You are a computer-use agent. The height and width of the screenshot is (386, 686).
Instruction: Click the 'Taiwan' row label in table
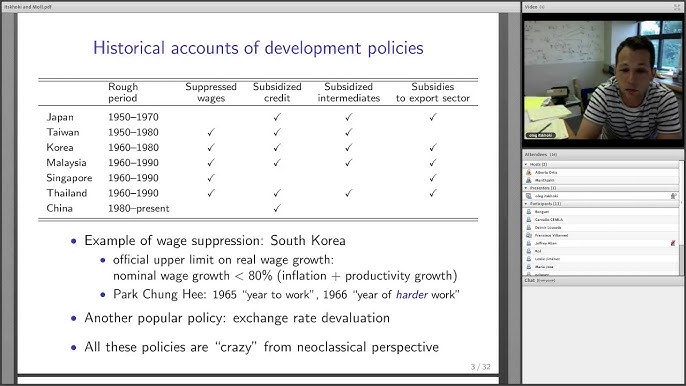click(x=63, y=132)
